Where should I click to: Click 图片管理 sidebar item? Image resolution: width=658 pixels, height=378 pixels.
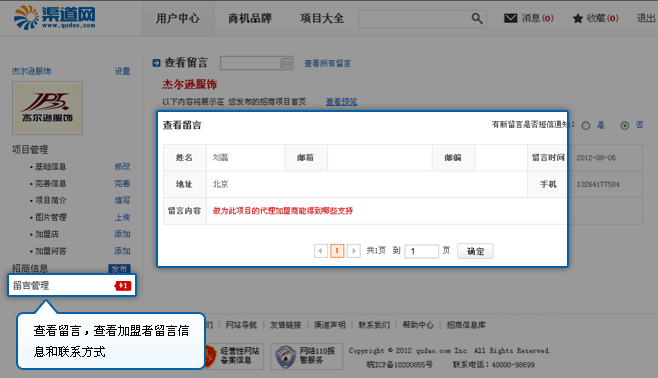[x=50, y=217]
